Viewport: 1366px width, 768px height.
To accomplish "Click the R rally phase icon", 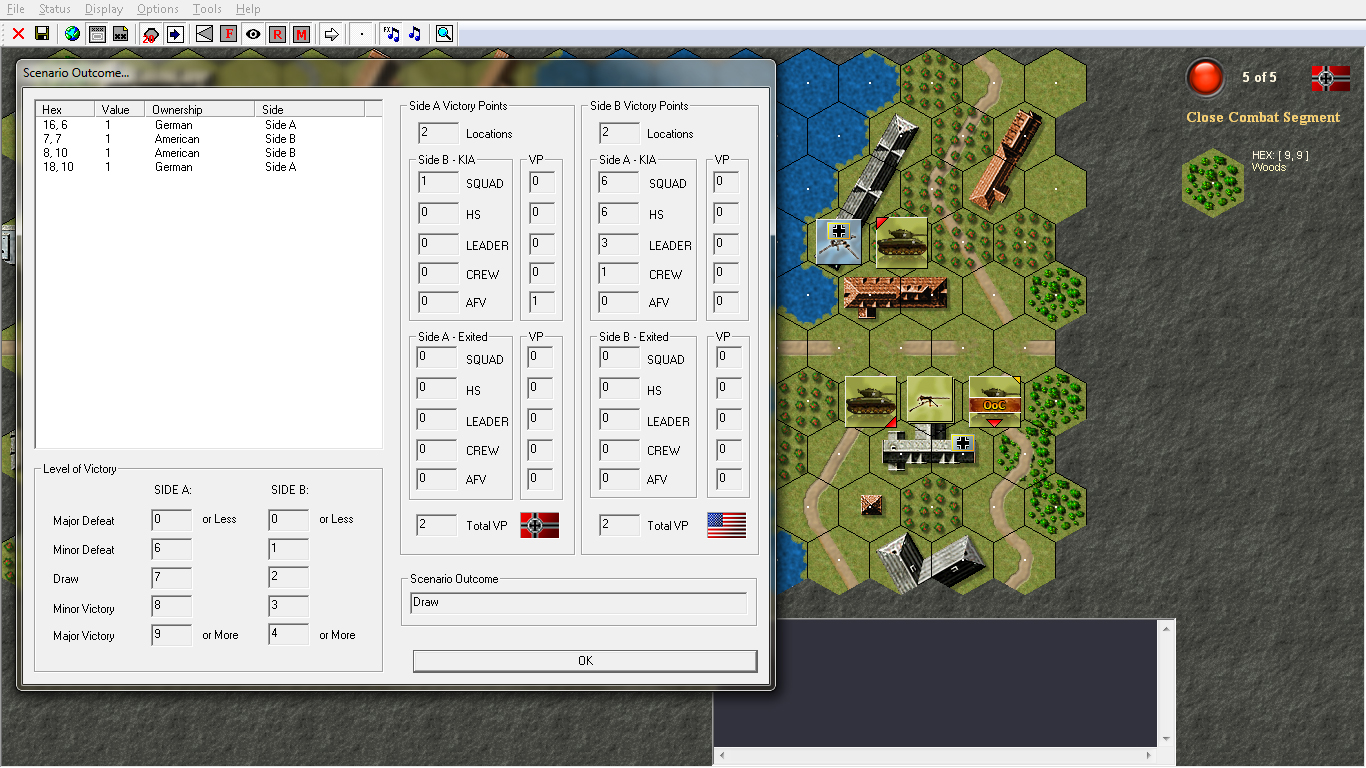I will pyautogui.click(x=277, y=33).
